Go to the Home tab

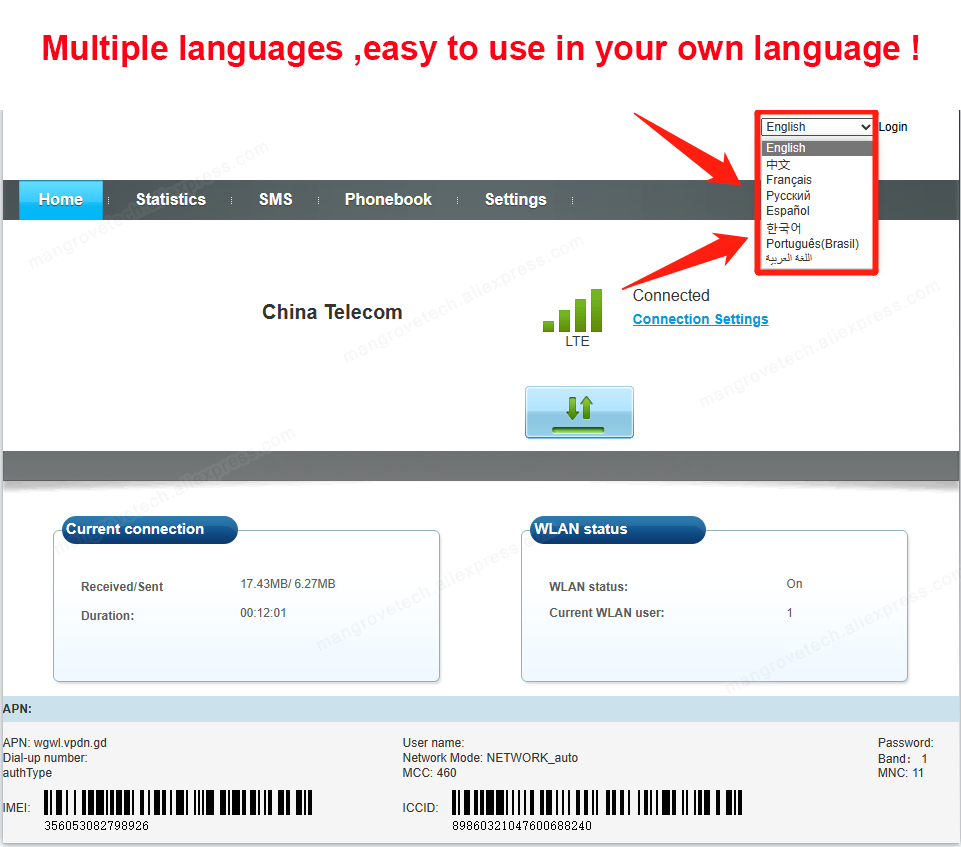(x=61, y=200)
